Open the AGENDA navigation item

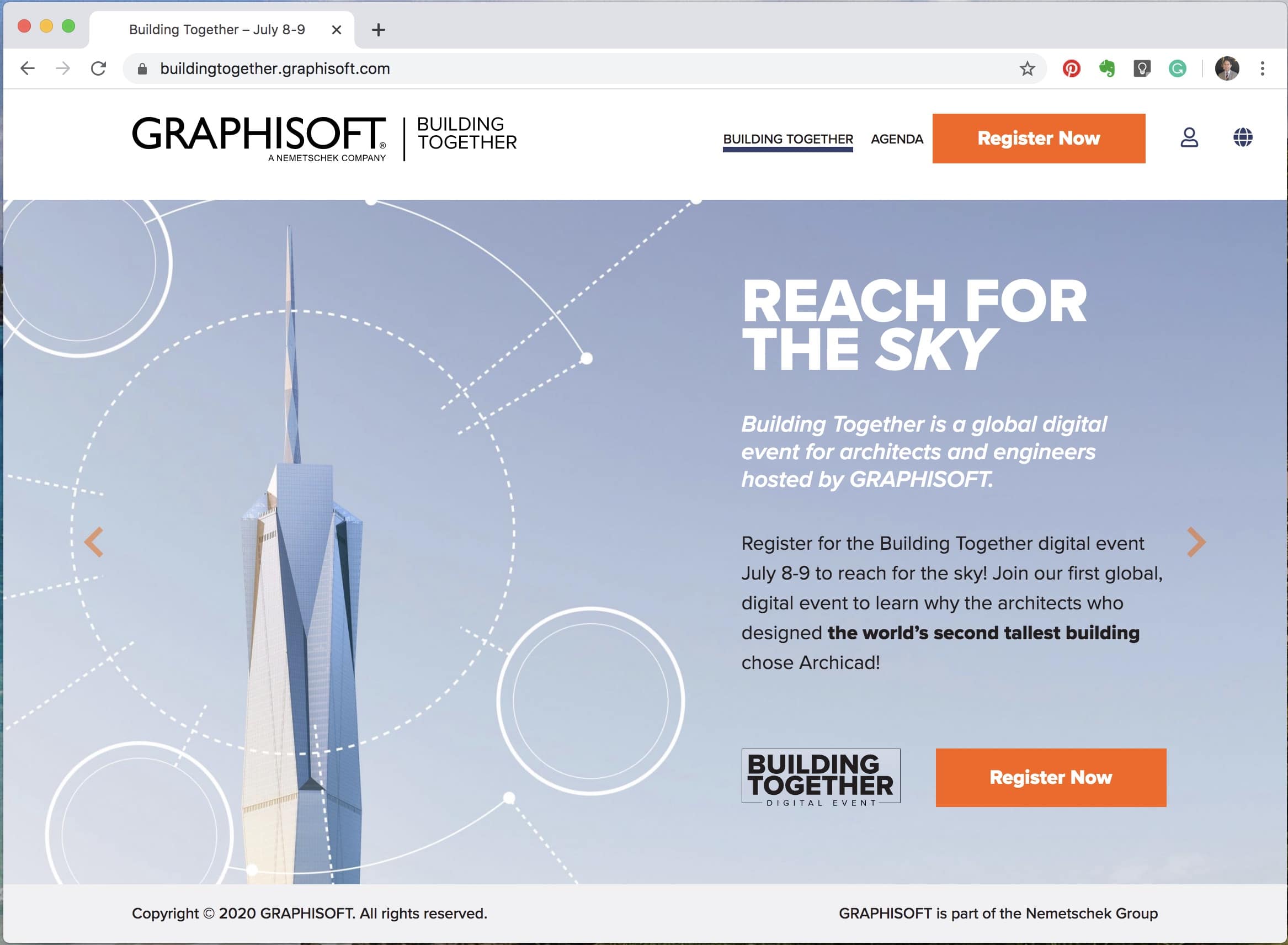(x=896, y=139)
